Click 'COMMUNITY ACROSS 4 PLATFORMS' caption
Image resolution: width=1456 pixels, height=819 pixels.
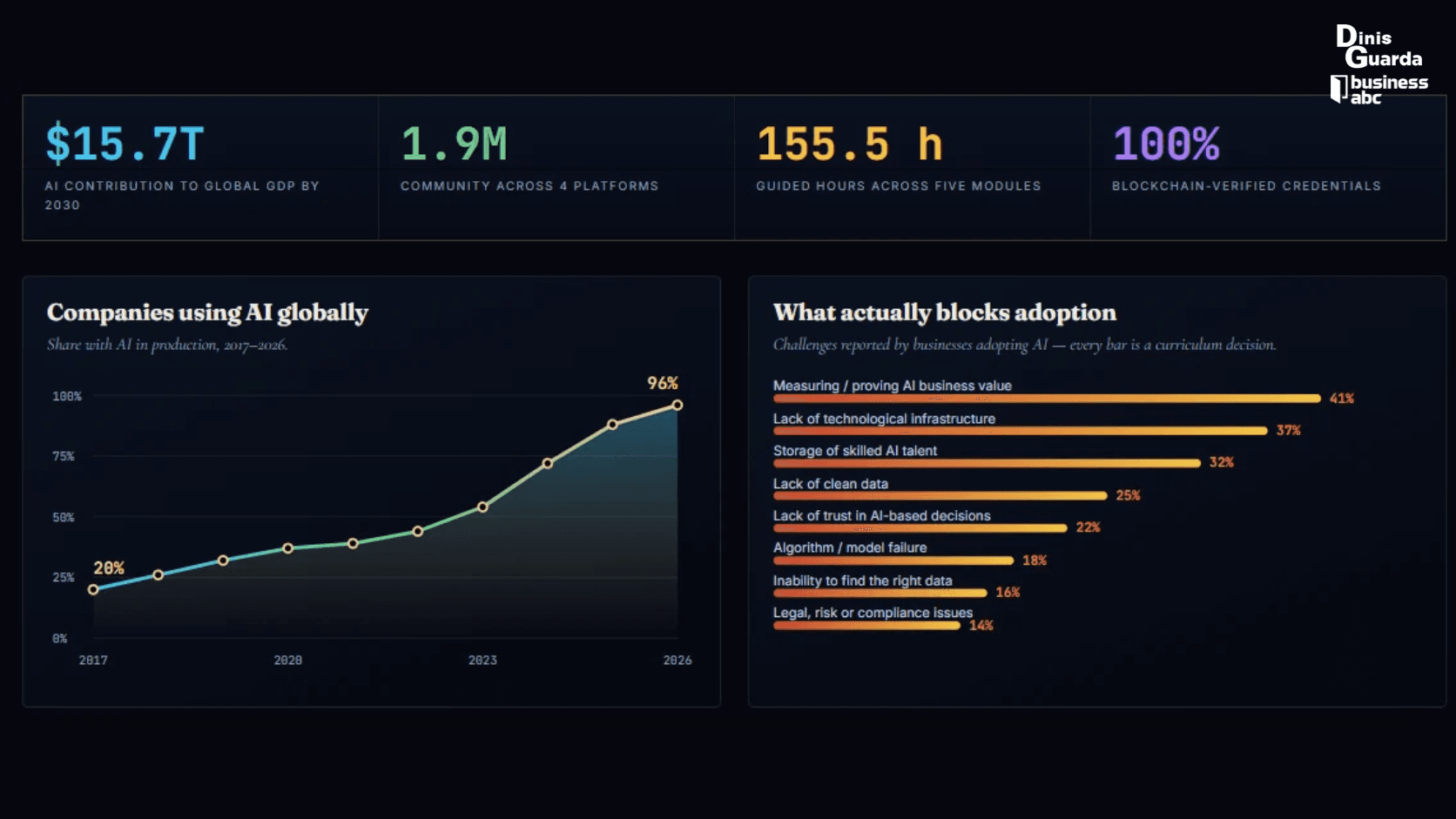pos(529,186)
